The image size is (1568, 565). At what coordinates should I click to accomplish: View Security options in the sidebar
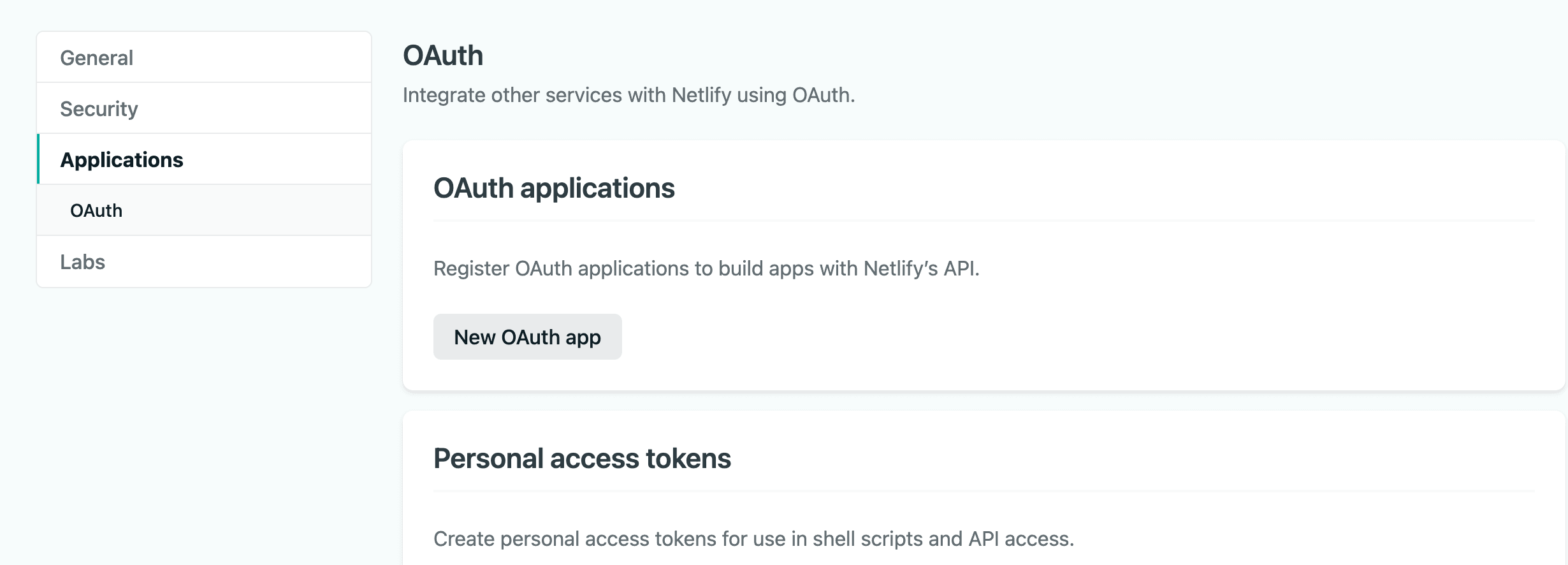click(99, 108)
